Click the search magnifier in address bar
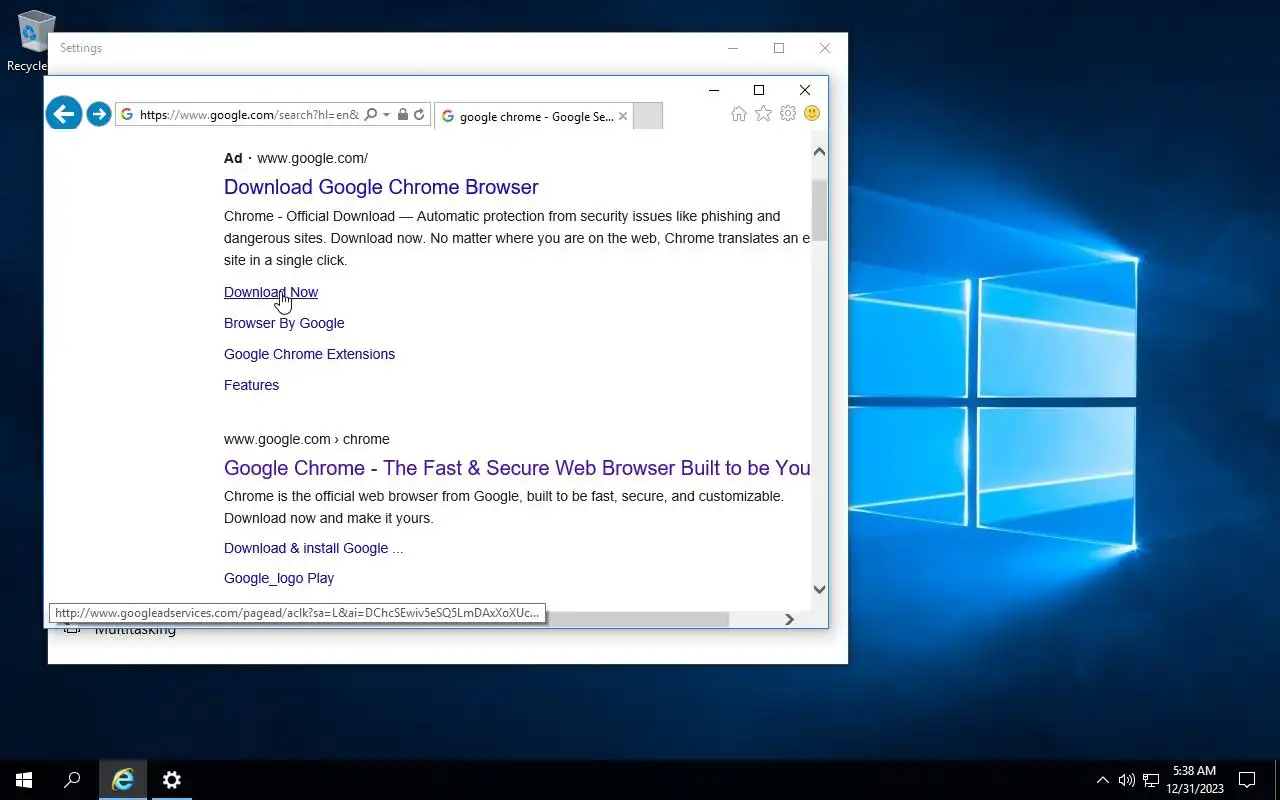 tap(371, 115)
